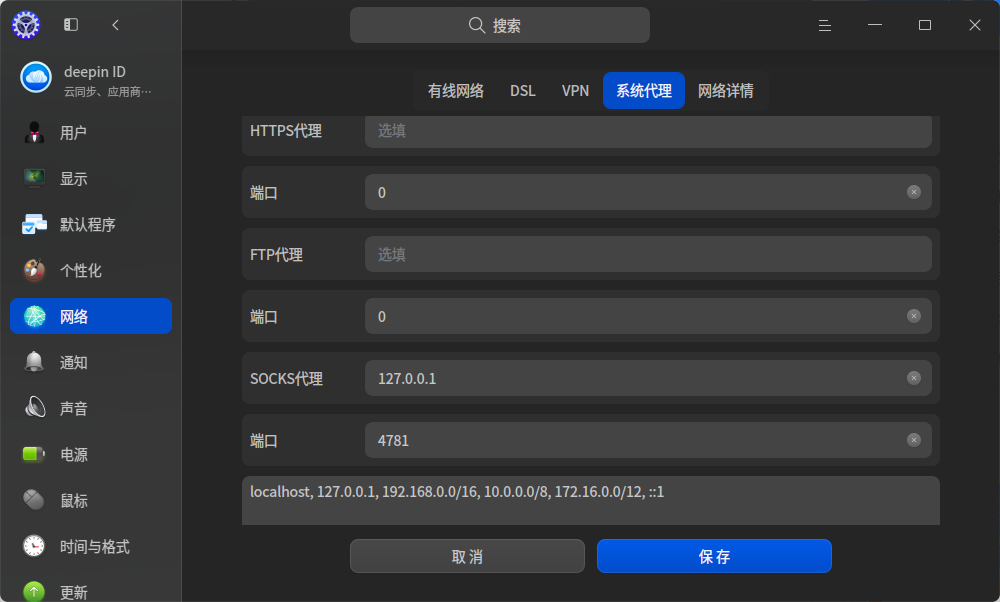Clear the HTTPS proxy port value
Viewport: 1000px width, 602px height.
tap(914, 192)
